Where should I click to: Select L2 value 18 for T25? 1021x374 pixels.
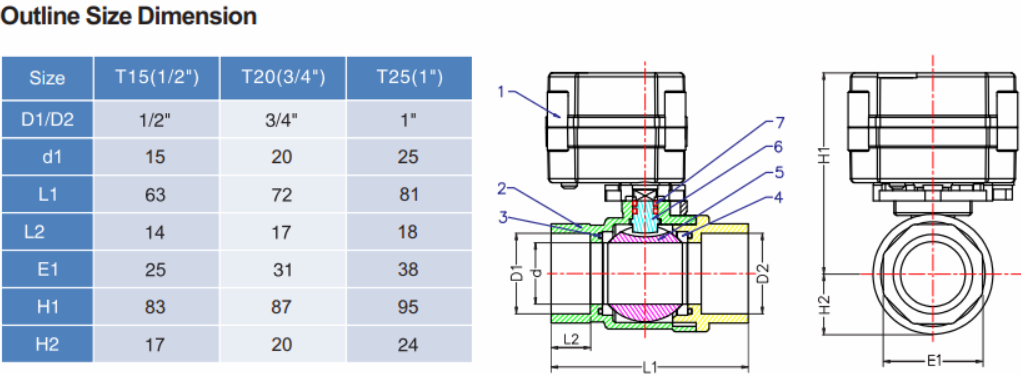click(409, 232)
